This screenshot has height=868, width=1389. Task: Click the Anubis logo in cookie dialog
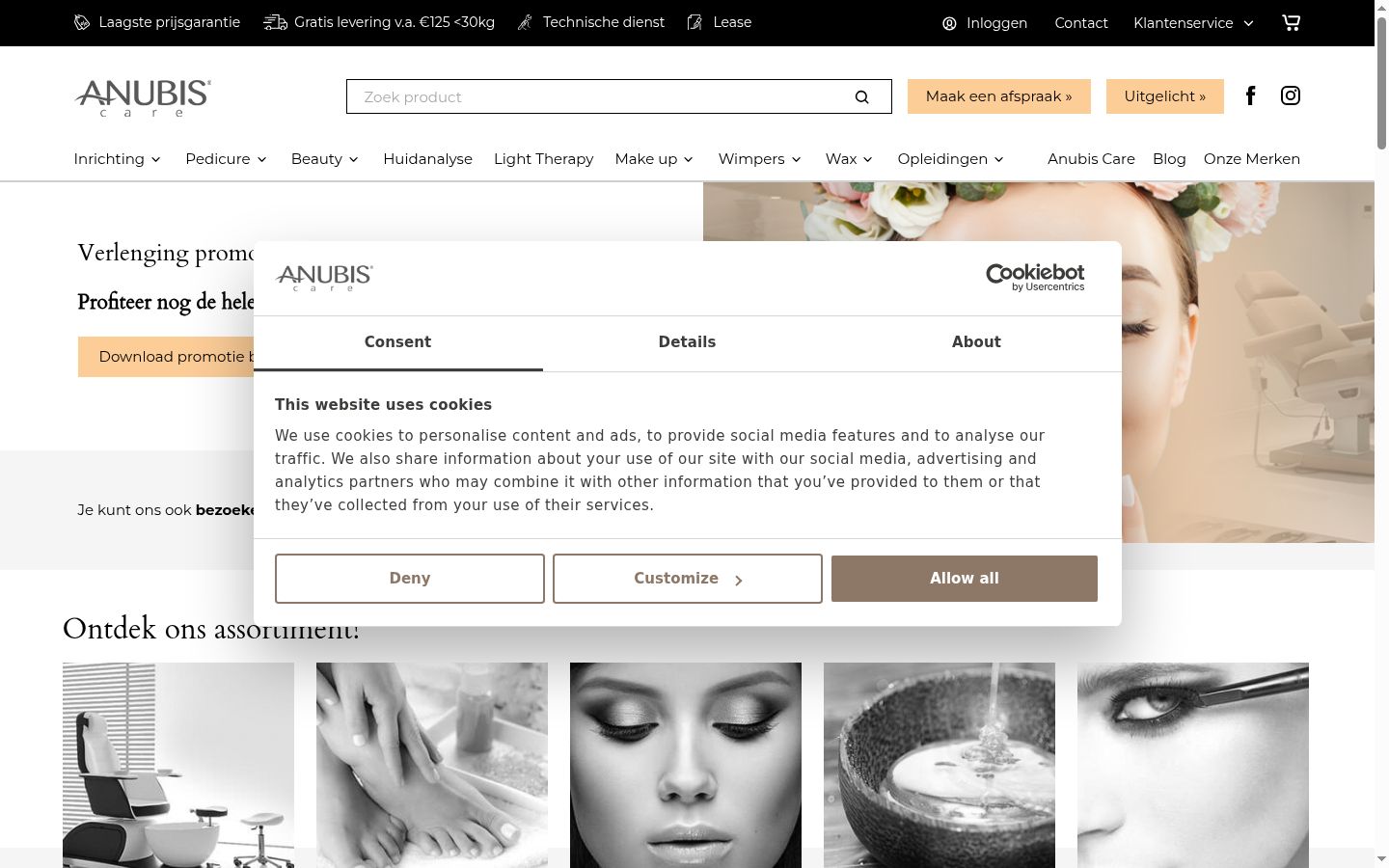(324, 278)
